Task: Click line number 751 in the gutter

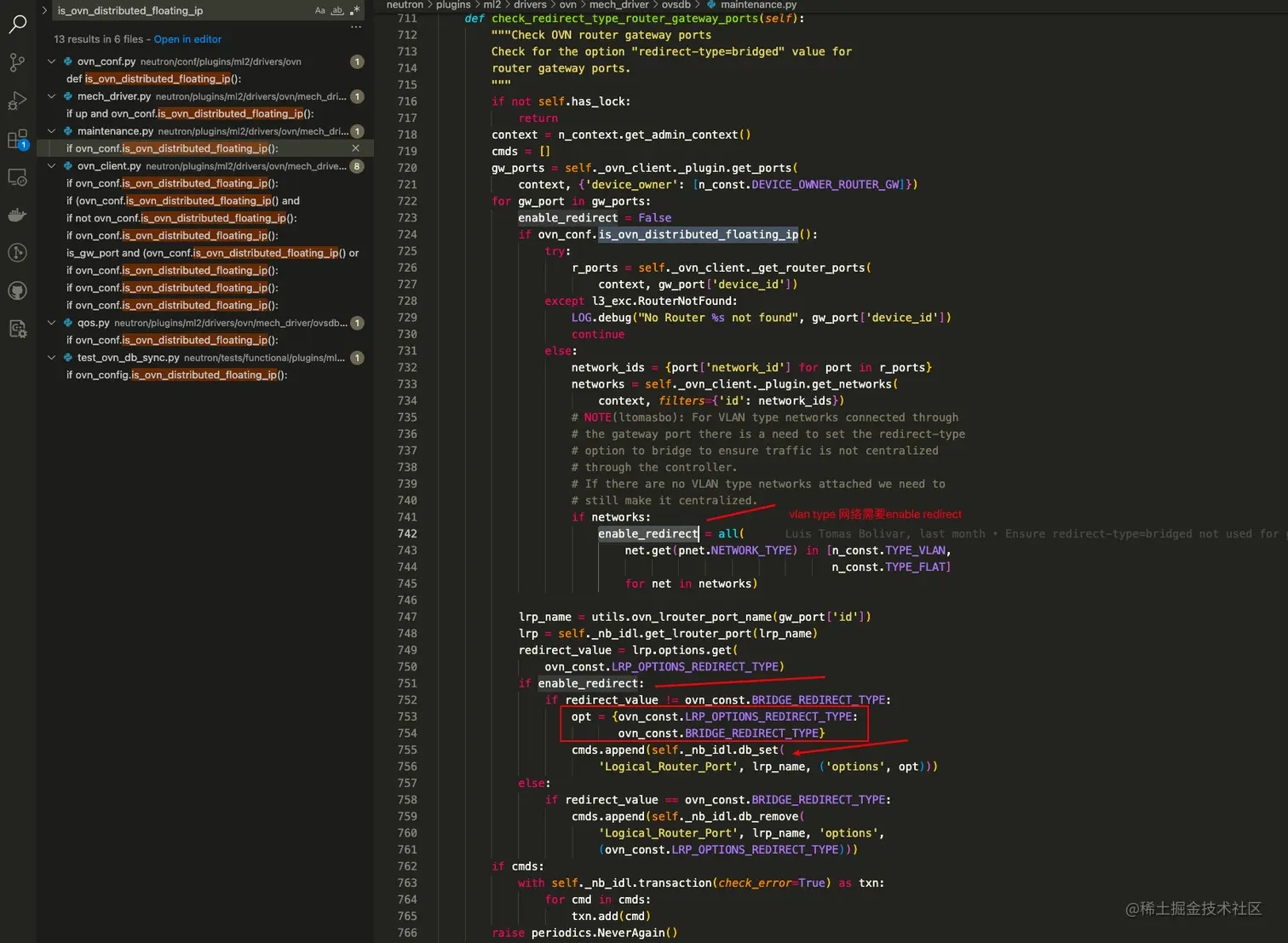Action: coord(407,683)
